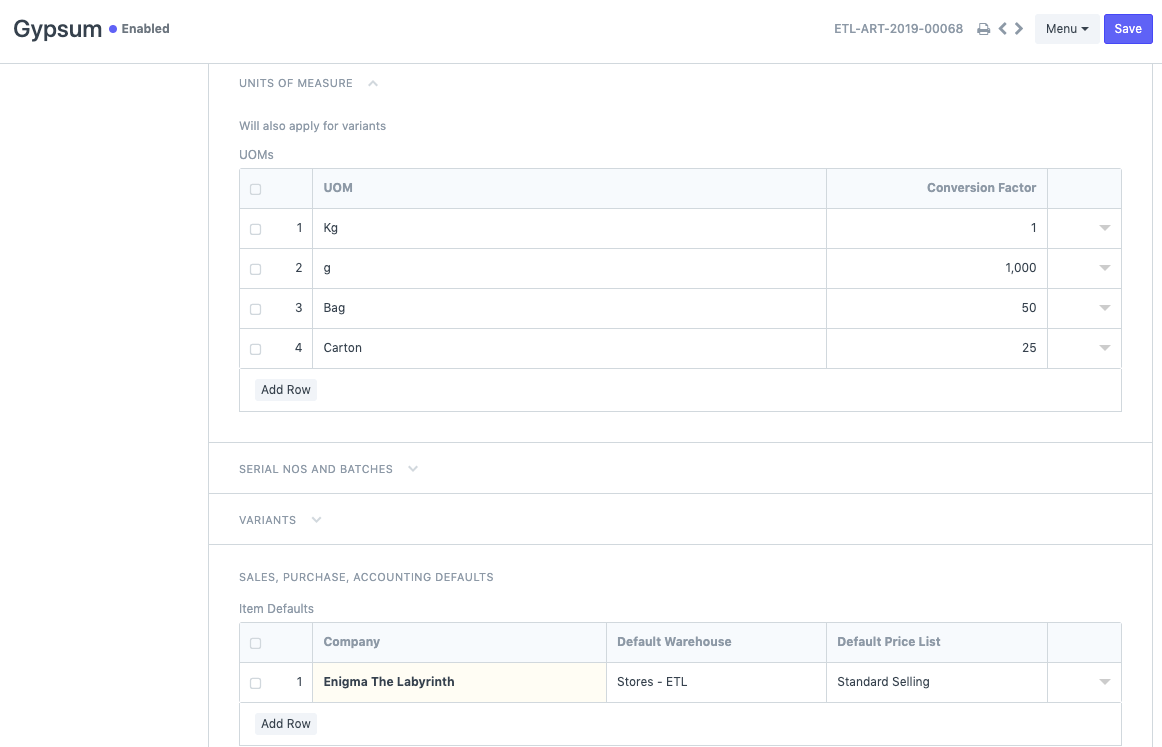
Task: Open row options arrow for Carton UOM
Action: (x=1104, y=349)
